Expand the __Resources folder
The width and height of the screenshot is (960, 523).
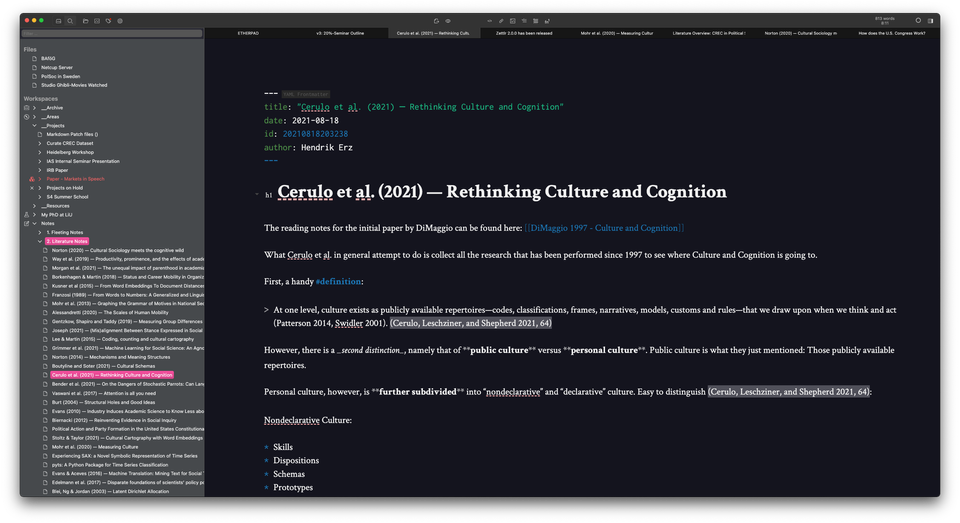35,206
